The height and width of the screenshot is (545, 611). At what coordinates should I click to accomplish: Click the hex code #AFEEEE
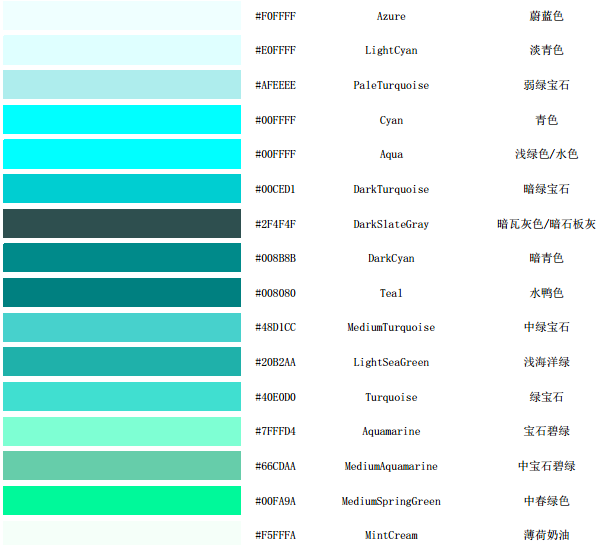(275, 85)
